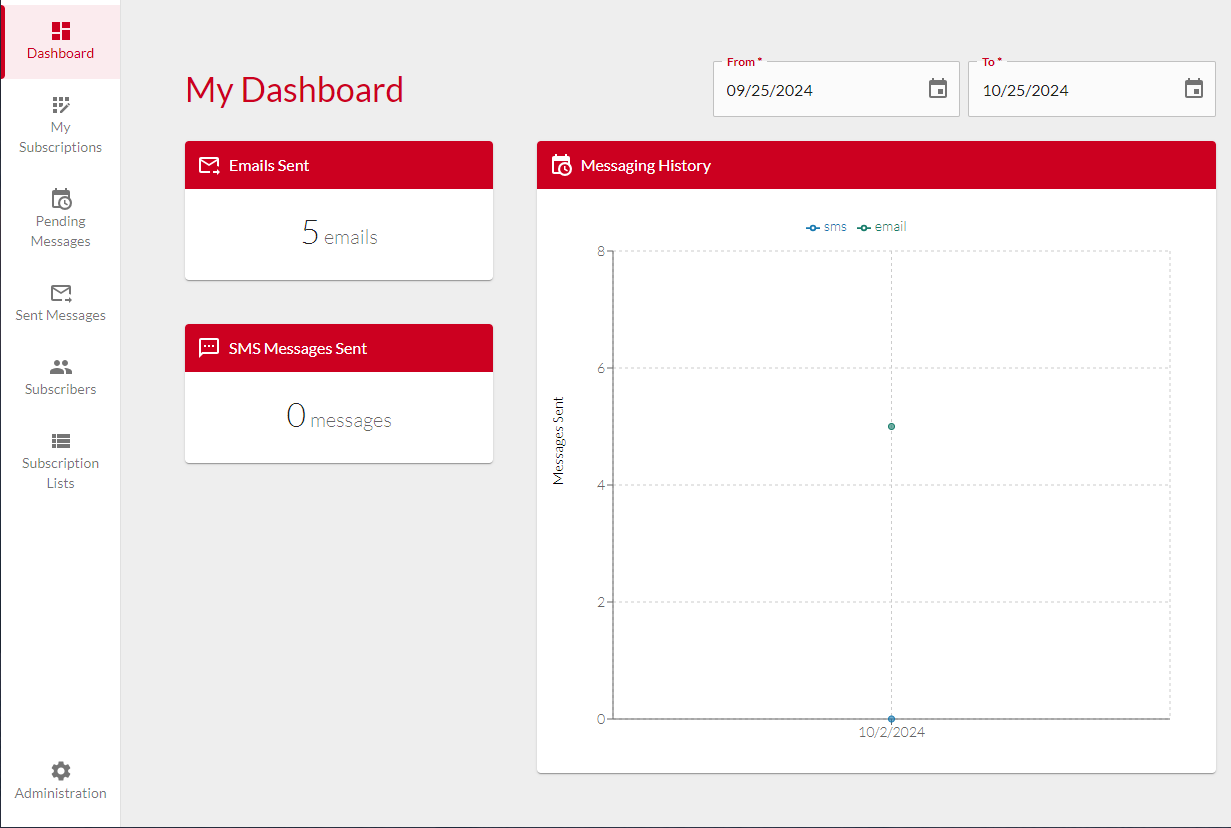1231x828 pixels.
Task: Click the My Subscriptions icon in sidebar
Action: pos(61,105)
